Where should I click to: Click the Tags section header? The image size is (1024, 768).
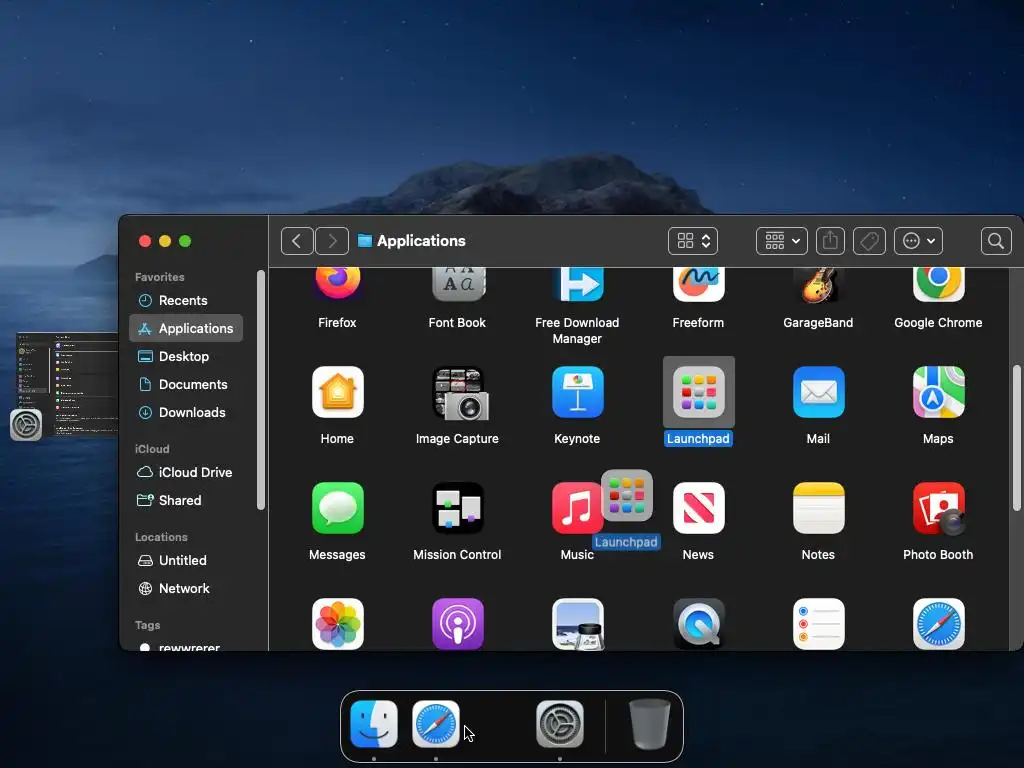click(x=148, y=625)
